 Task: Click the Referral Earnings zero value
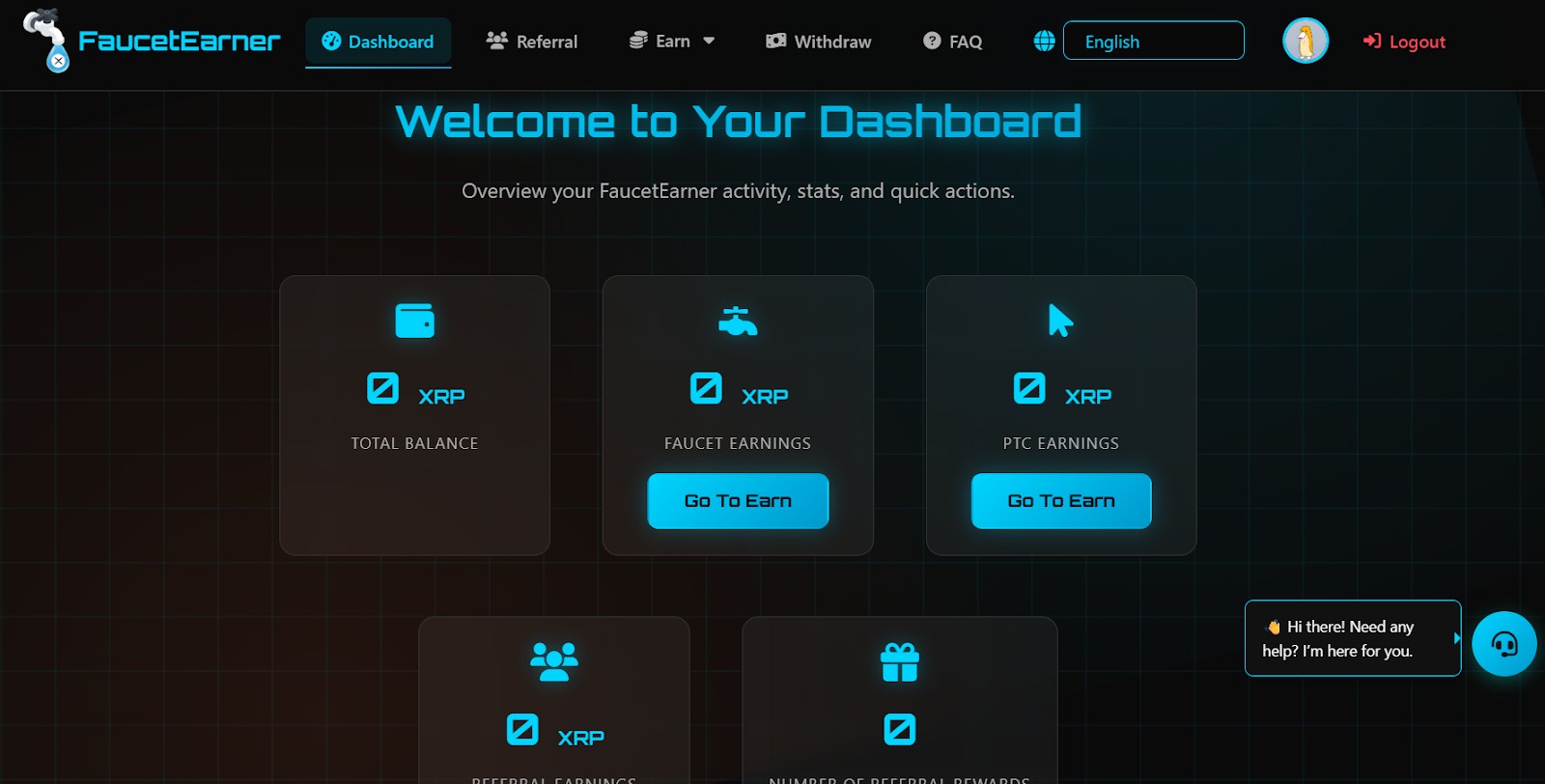click(x=522, y=729)
